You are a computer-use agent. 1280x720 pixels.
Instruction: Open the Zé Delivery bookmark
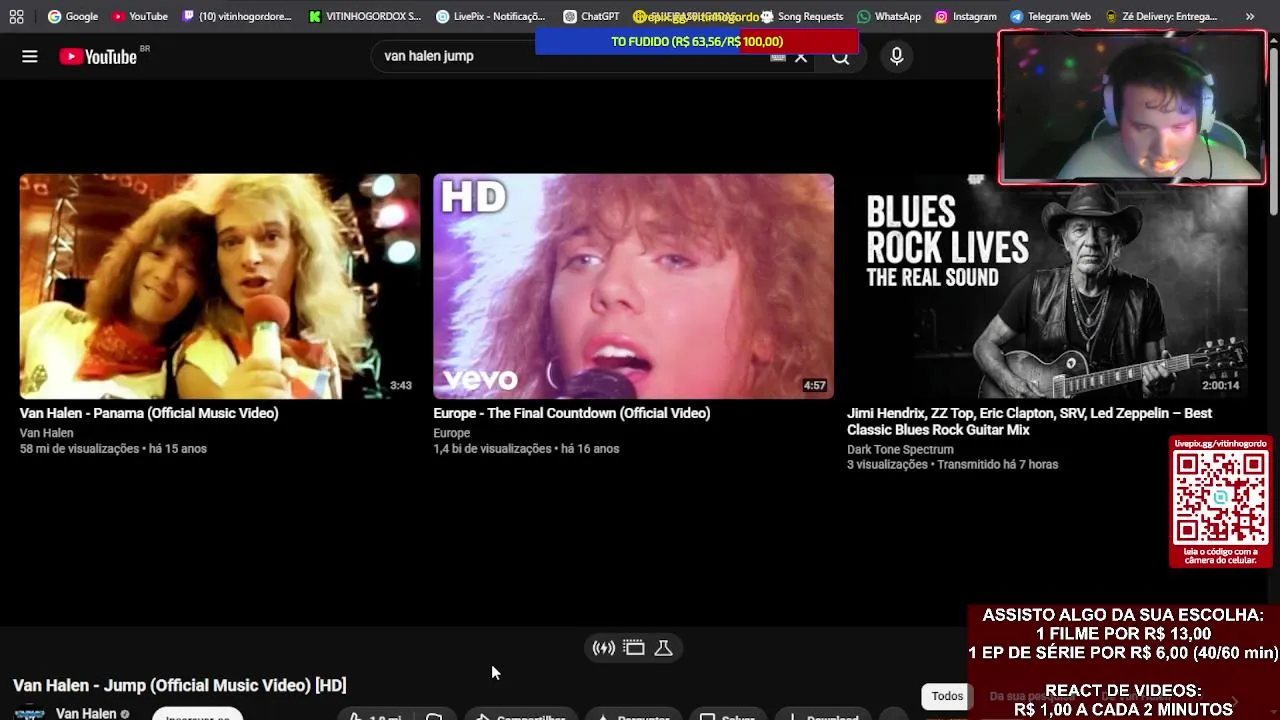[x=1161, y=16]
